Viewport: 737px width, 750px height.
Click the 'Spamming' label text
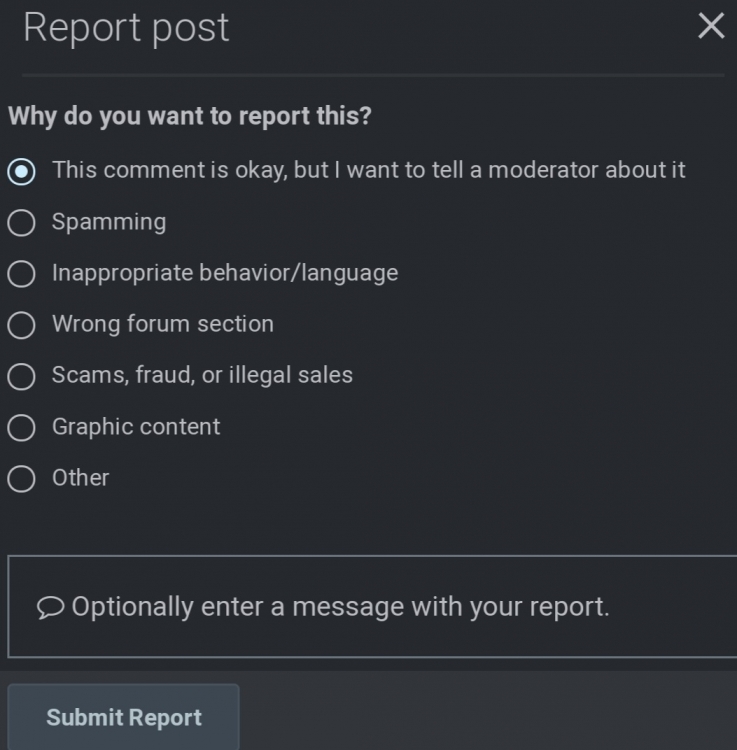tap(109, 221)
